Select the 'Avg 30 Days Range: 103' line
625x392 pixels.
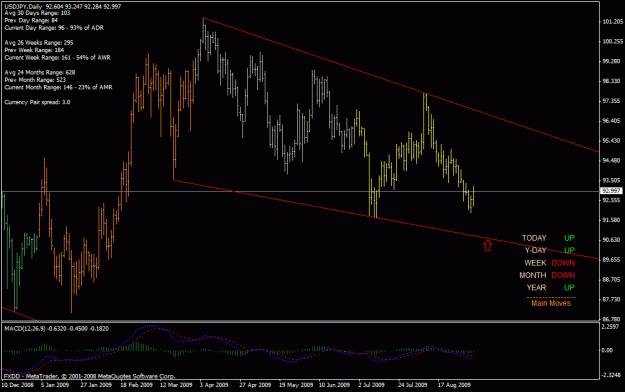click(x=37, y=13)
